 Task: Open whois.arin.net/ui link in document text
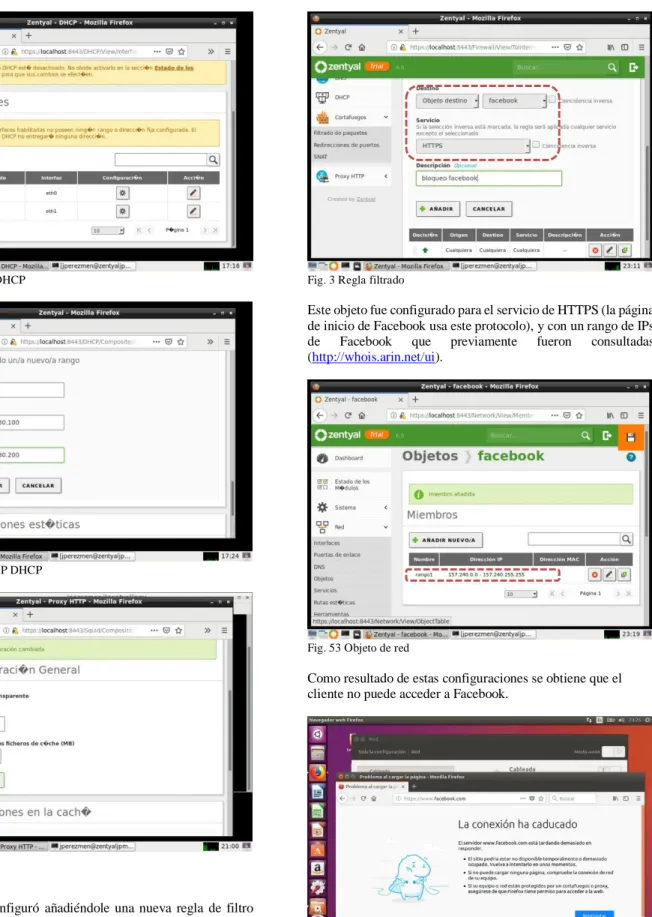point(373,357)
